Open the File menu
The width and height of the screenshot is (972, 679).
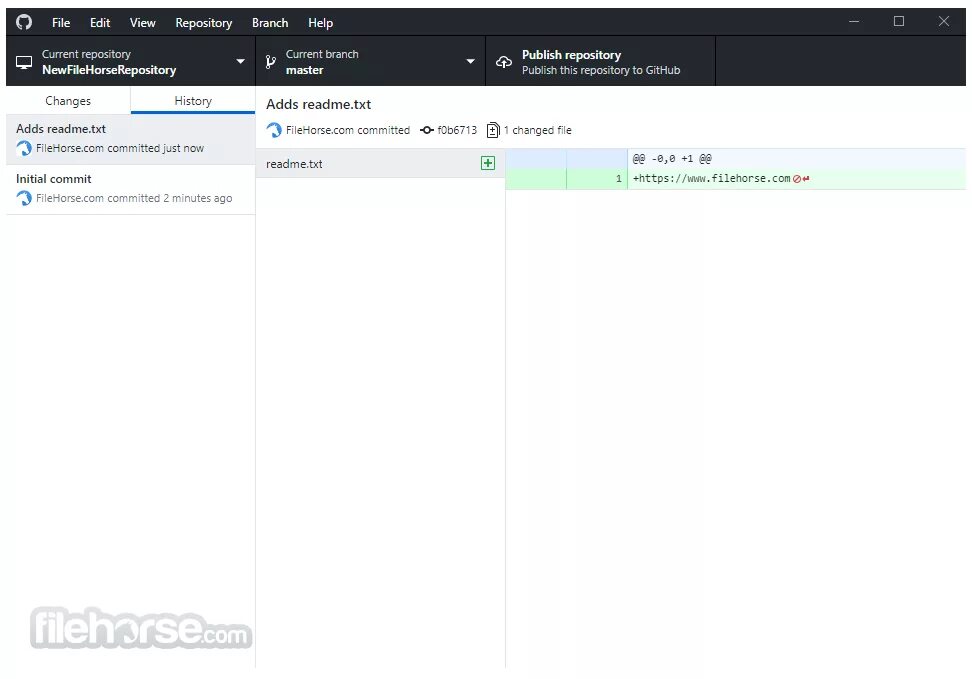point(61,23)
